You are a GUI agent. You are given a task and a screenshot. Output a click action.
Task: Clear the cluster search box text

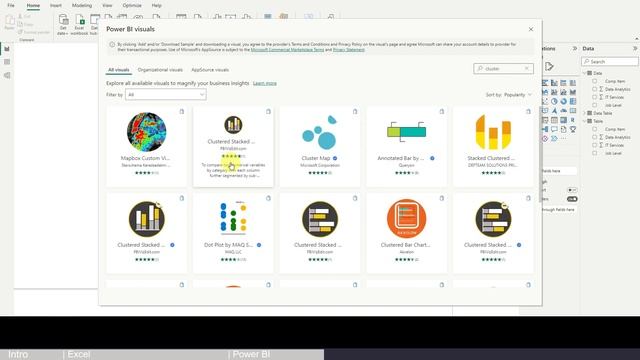pos(527,69)
